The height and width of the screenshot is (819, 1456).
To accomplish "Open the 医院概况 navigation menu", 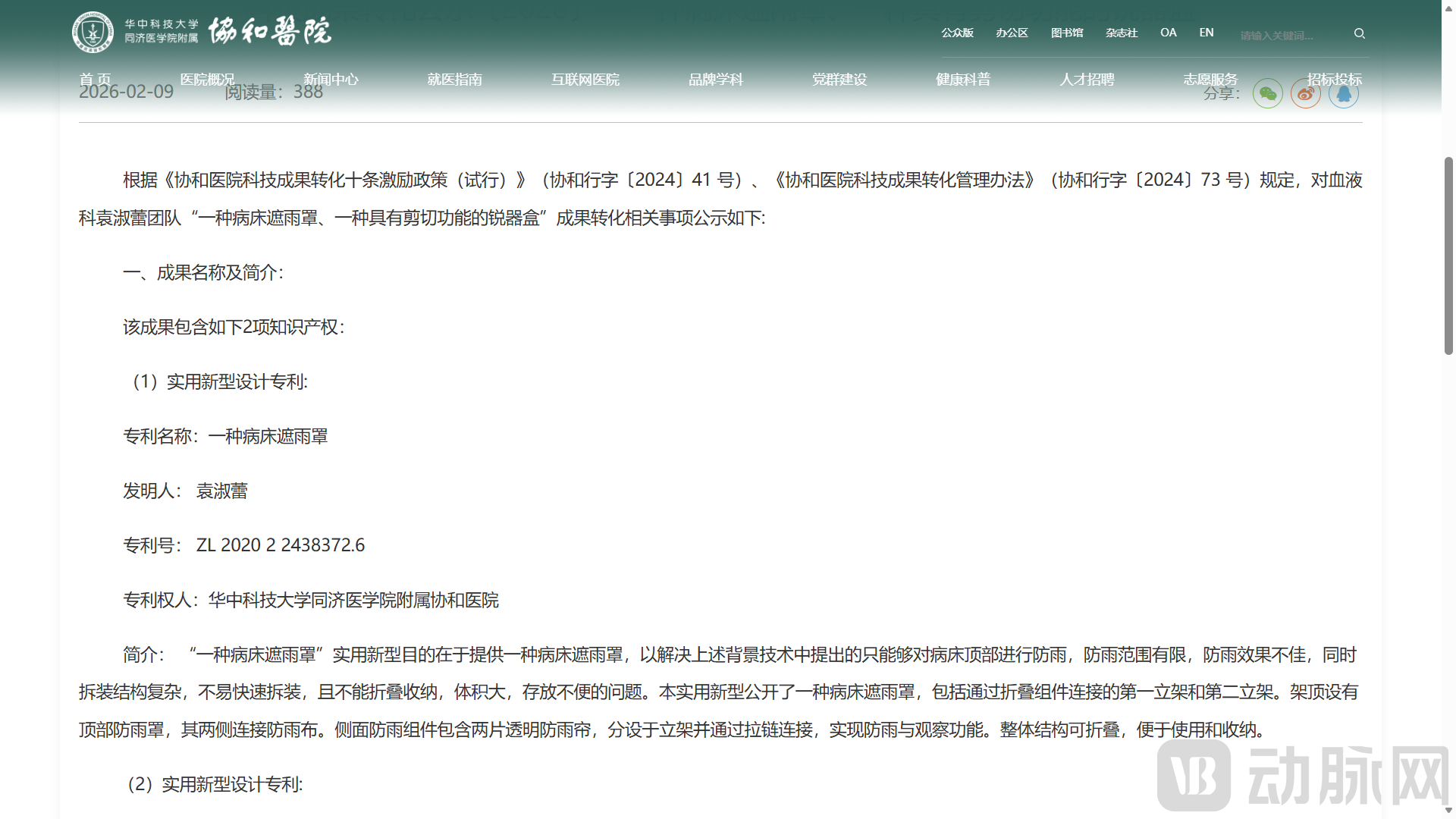I will coord(207,79).
